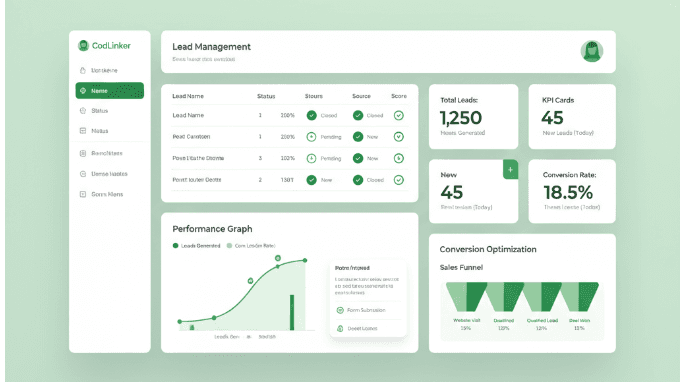Click the CodLinker logo icon

(83, 46)
